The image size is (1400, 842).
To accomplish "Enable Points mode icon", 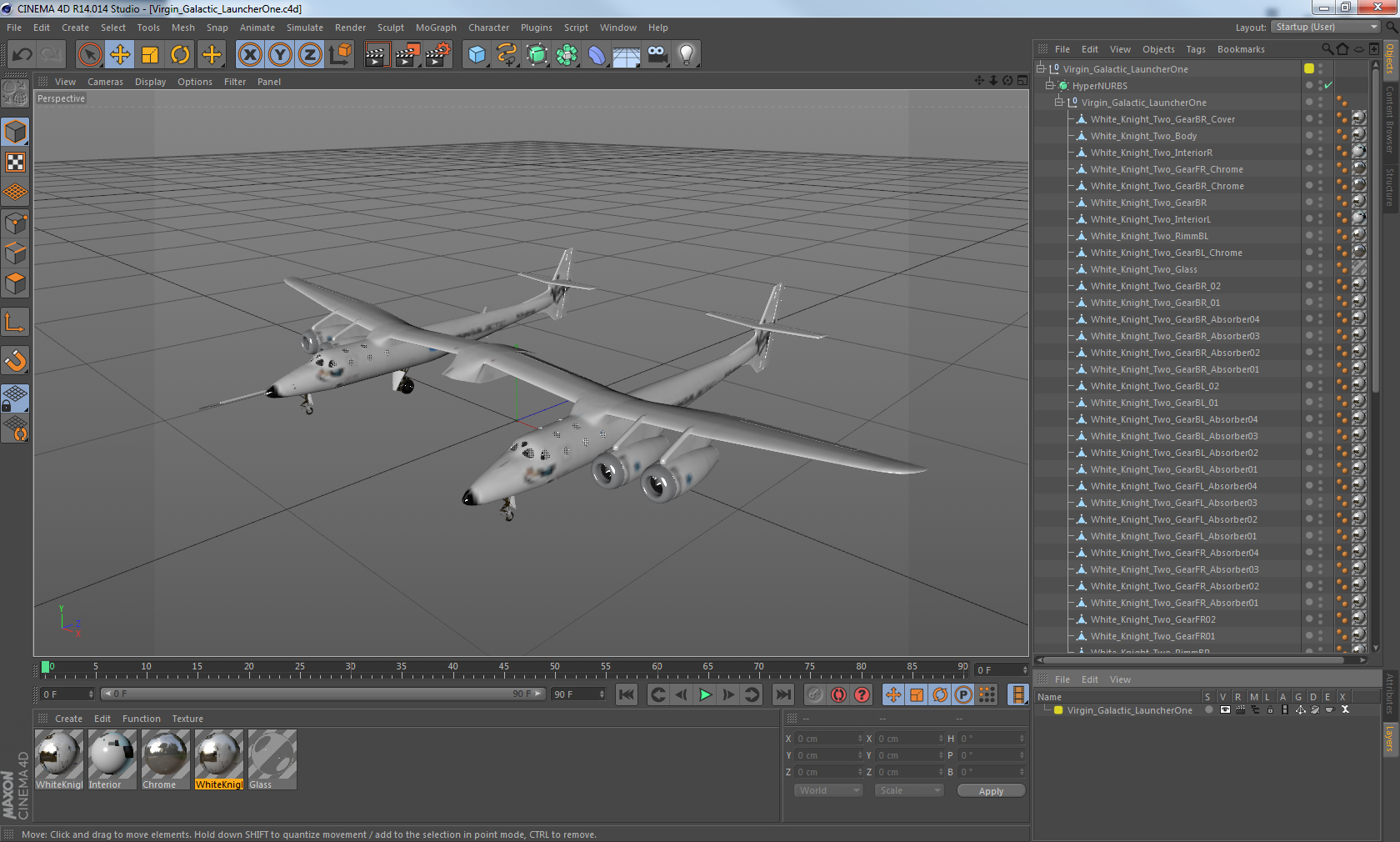I will coord(16,223).
